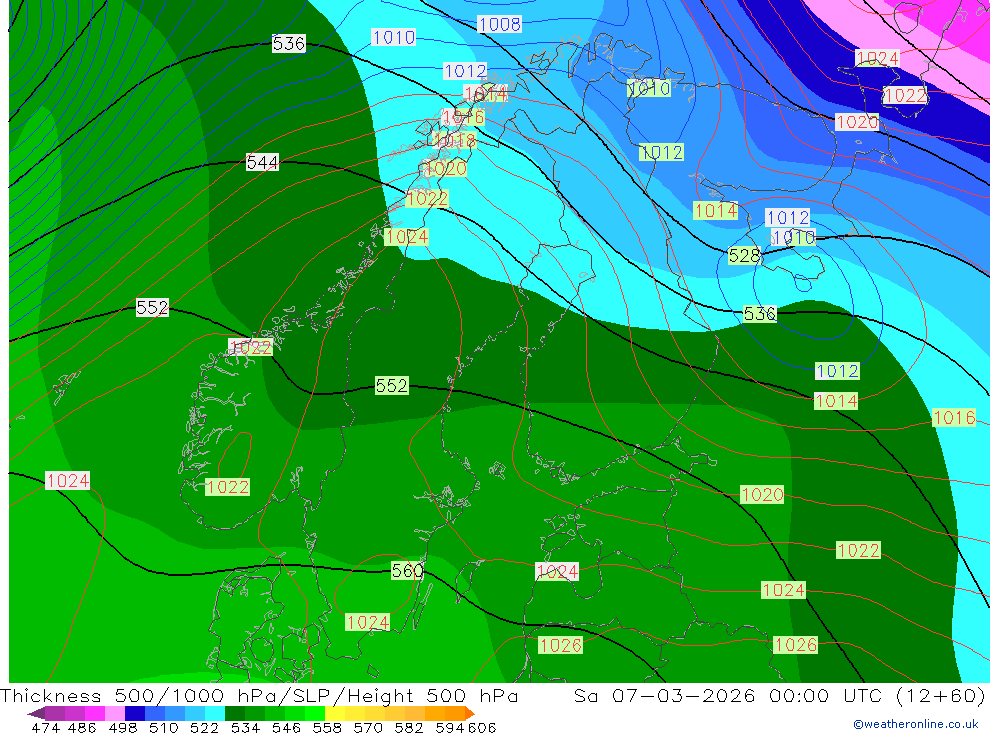Click the legend value '474'
Viewport: 1000px width, 733px height.
[45, 727]
